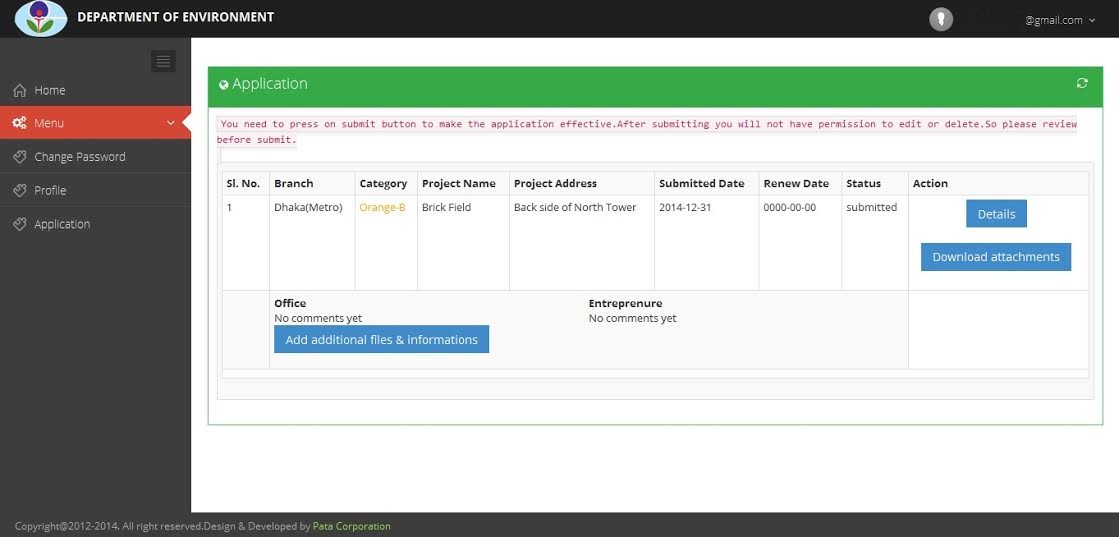
Task: Click the globe icon in Application header
Action: (224, 85)
